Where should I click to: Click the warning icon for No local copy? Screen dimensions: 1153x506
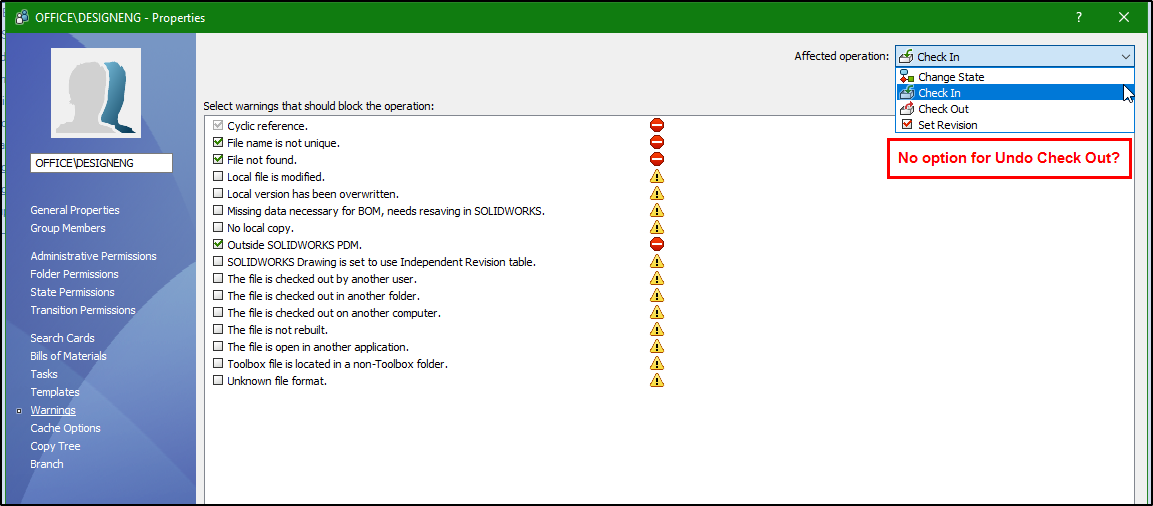click(657, 227)
